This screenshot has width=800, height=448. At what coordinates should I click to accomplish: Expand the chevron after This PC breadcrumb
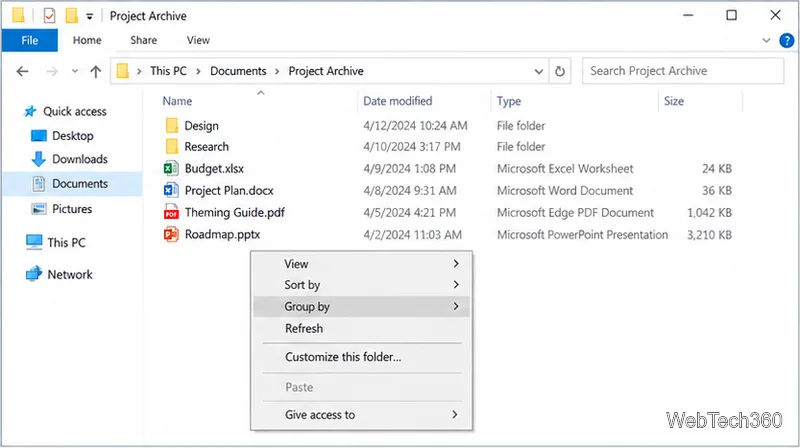click(x=198, y=71)
